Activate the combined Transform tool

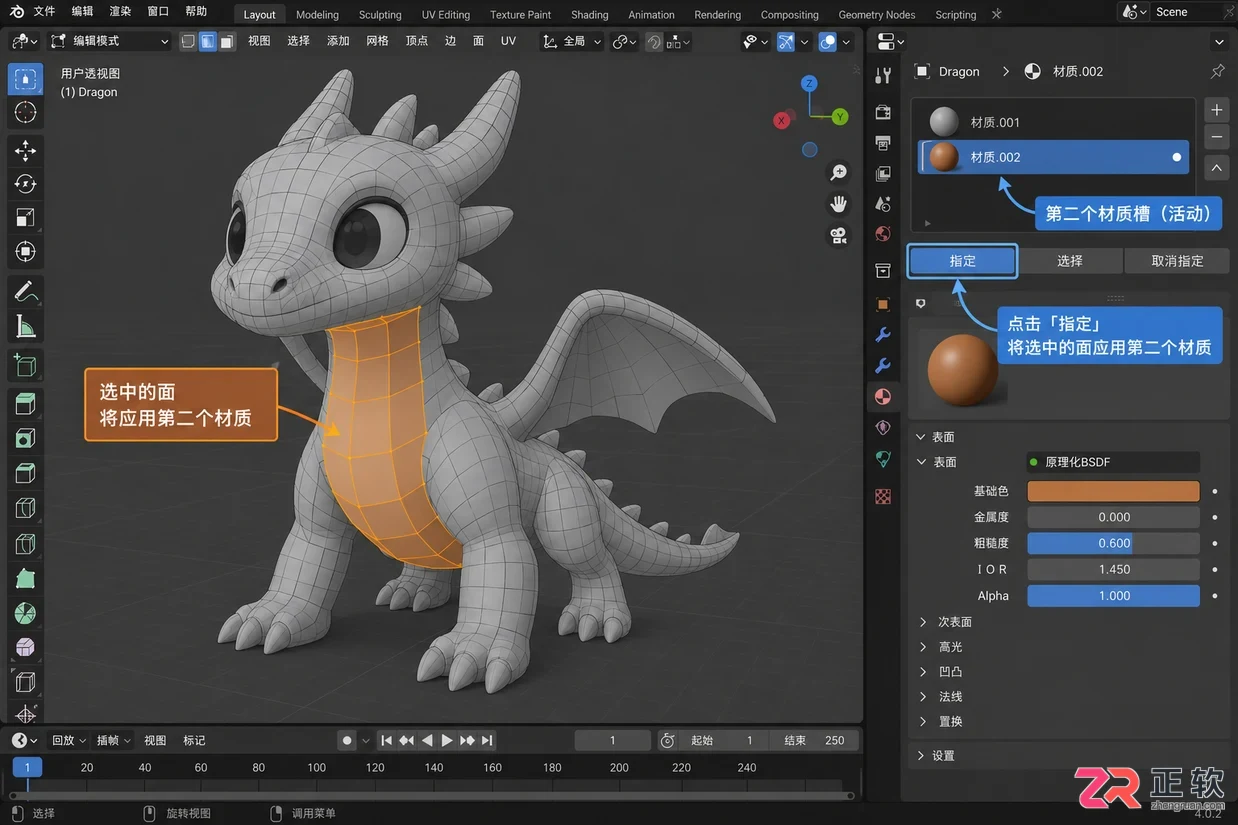coord(25,251)
